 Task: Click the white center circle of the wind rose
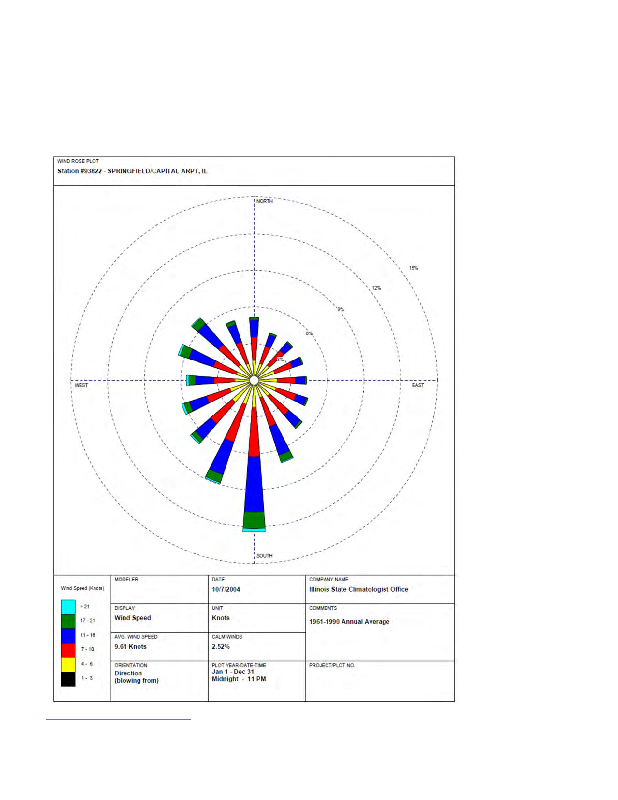255,380
